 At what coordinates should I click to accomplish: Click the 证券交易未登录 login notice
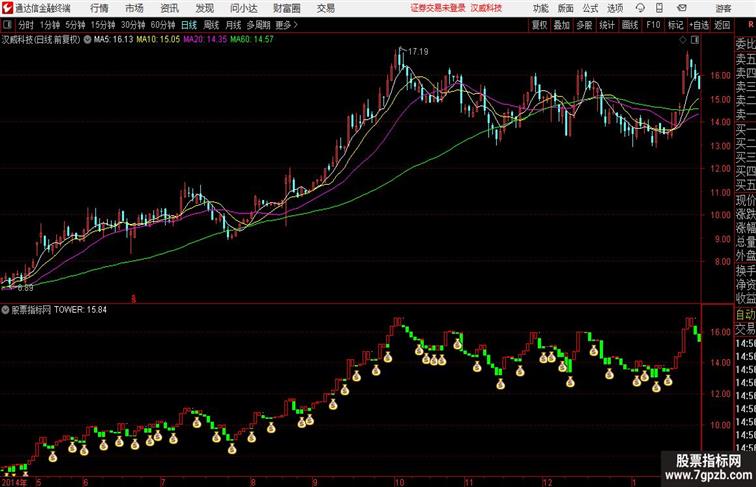[x=438, y=8]
